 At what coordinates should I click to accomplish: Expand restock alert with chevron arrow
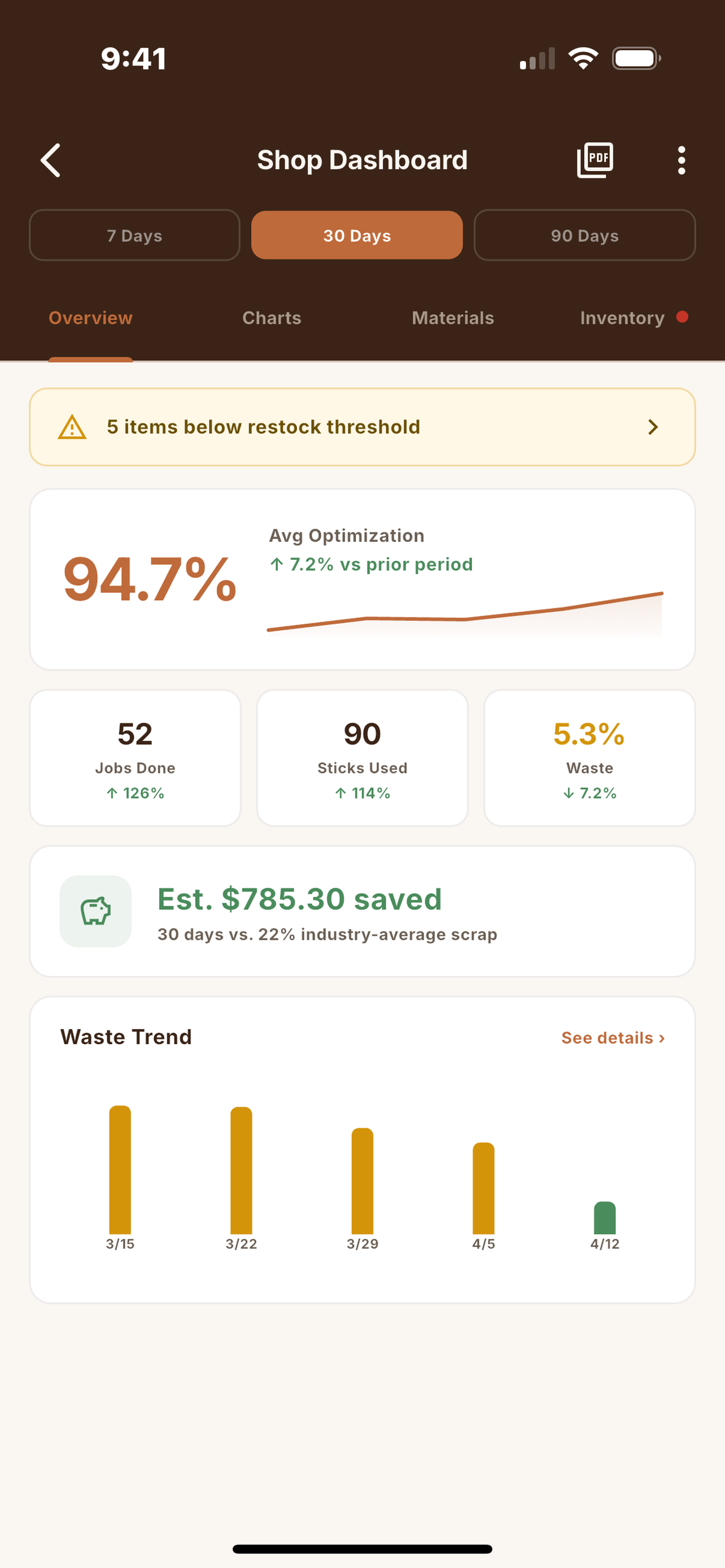pyautogui.click(x=653, y=427)
